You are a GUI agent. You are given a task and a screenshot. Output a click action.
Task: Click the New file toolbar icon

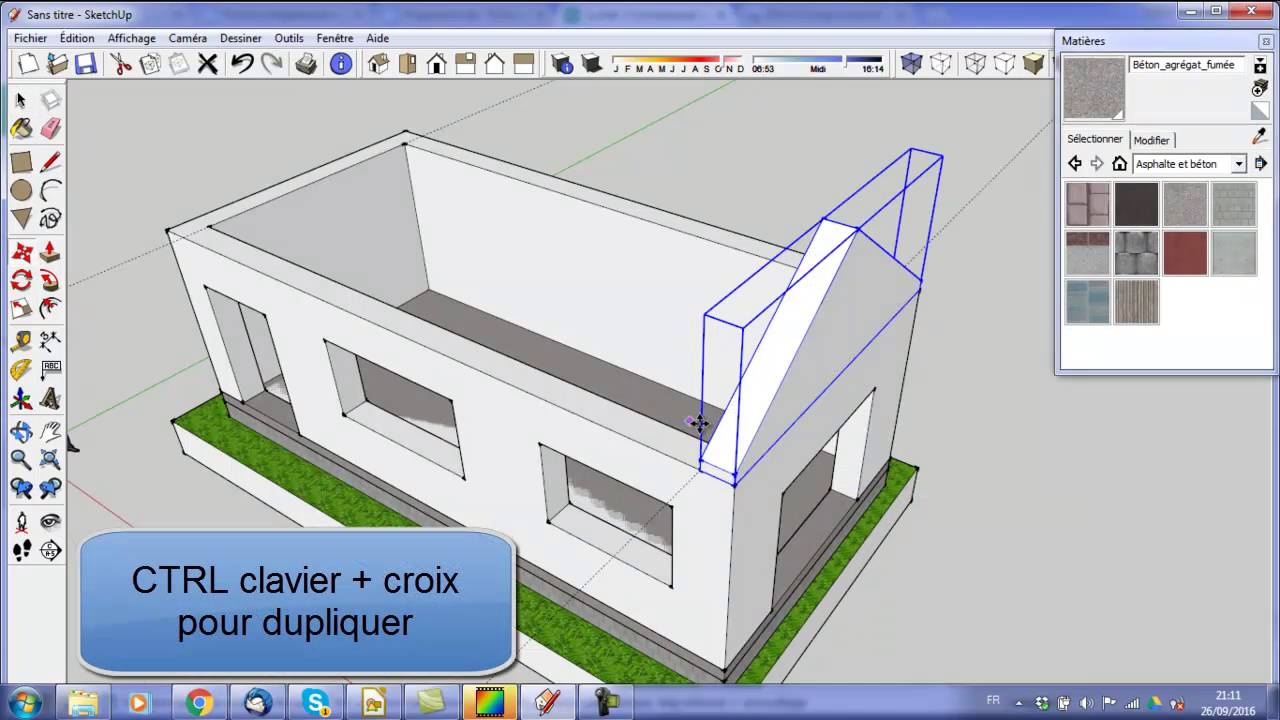[28, 64]
